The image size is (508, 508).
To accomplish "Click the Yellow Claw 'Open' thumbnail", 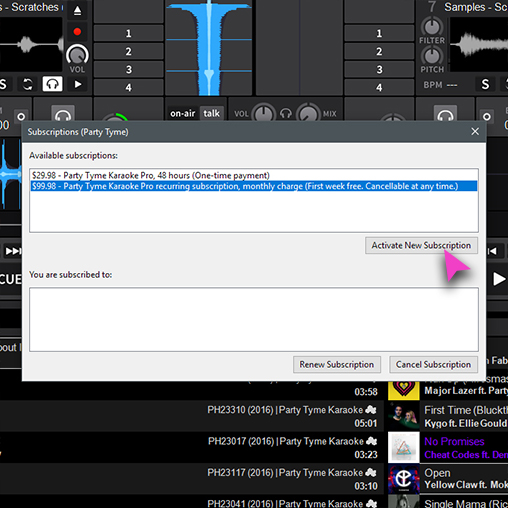I will coord(403,479).
